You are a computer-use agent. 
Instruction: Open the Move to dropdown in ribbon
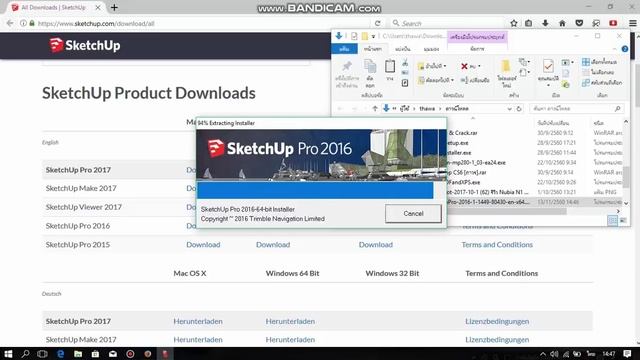432,66
